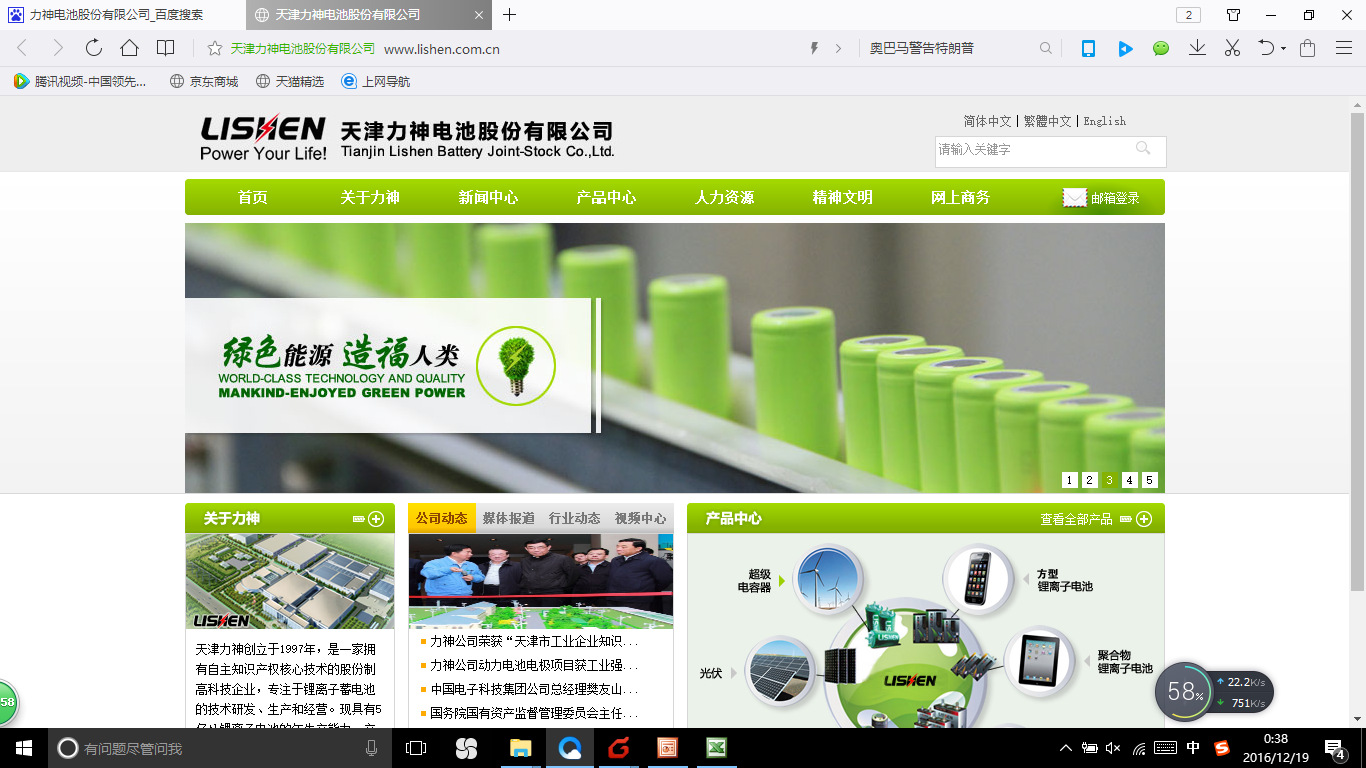
Task: Open the 精神文明 navigation menu
Action: click(x=842, y=198)
